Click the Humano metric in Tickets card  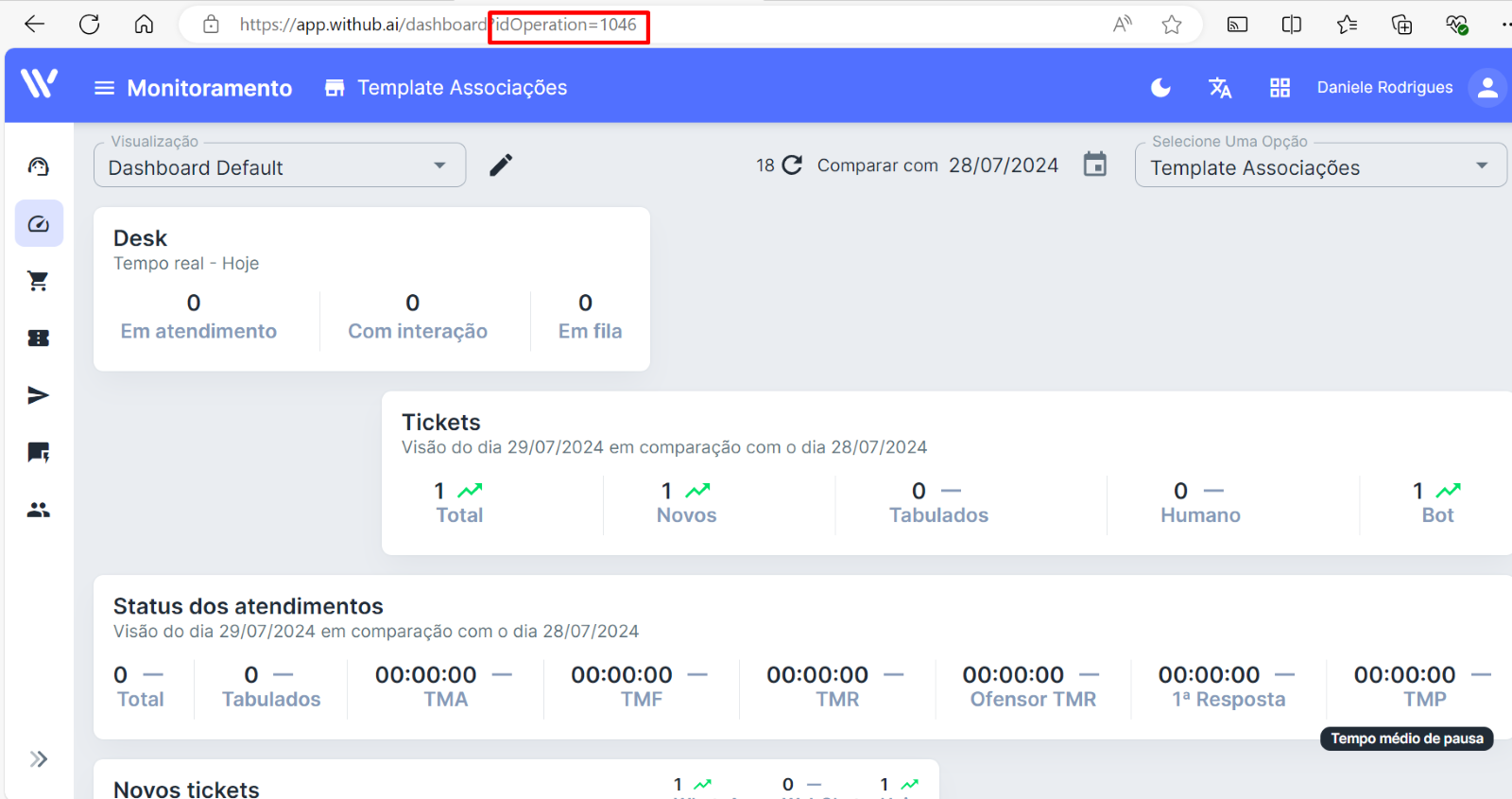pos(1200,503)
